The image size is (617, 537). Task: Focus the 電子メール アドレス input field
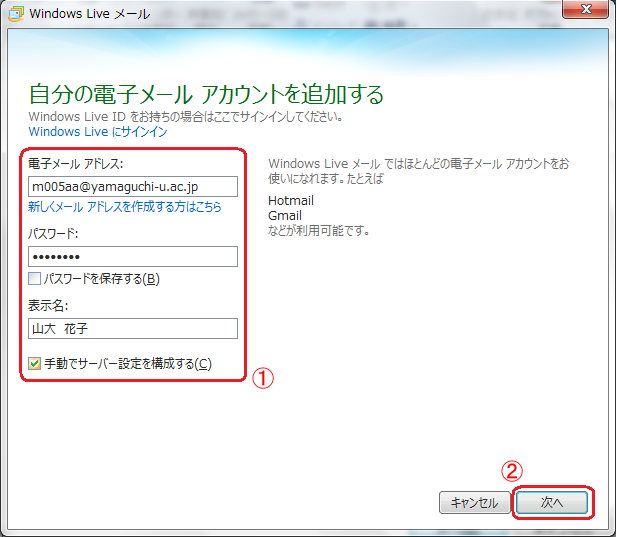coord(133,186)
